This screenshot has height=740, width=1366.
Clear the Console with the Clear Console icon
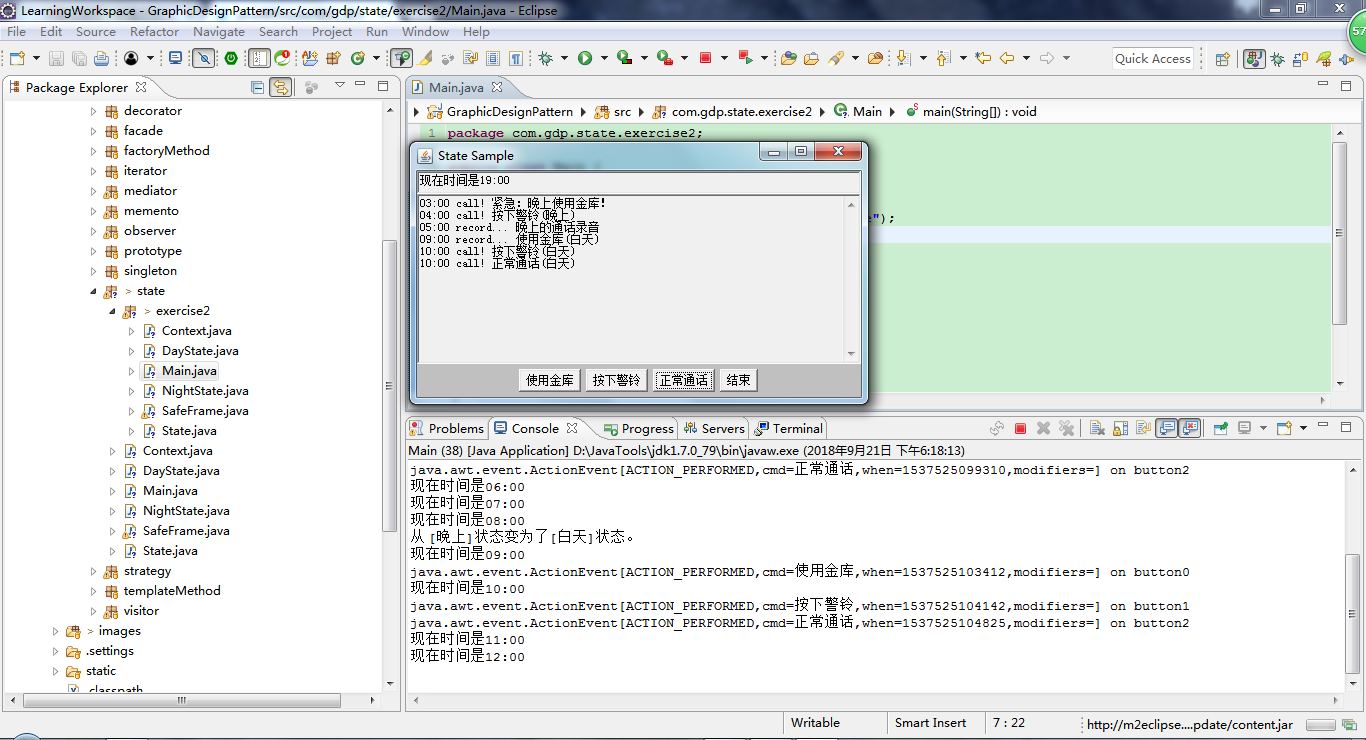click(1098, 428)
